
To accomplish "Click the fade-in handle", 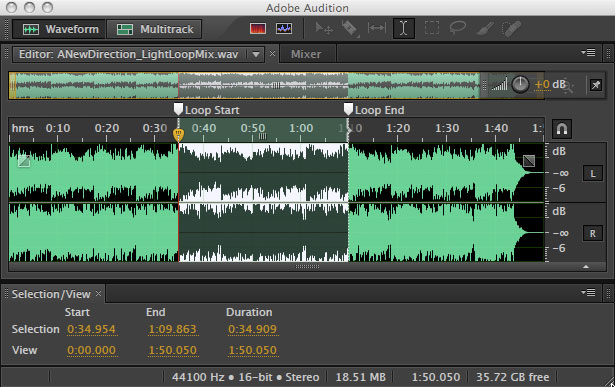I will click(x=24, y=161).
